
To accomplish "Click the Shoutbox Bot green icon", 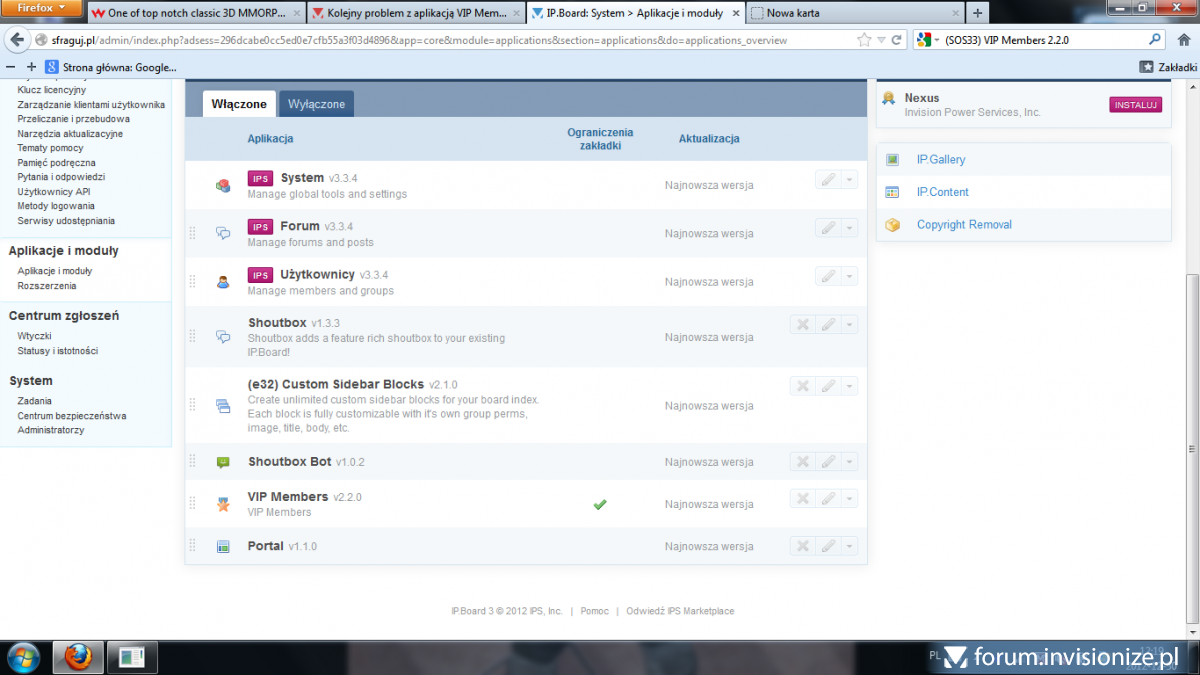I will tap(223, 462).
